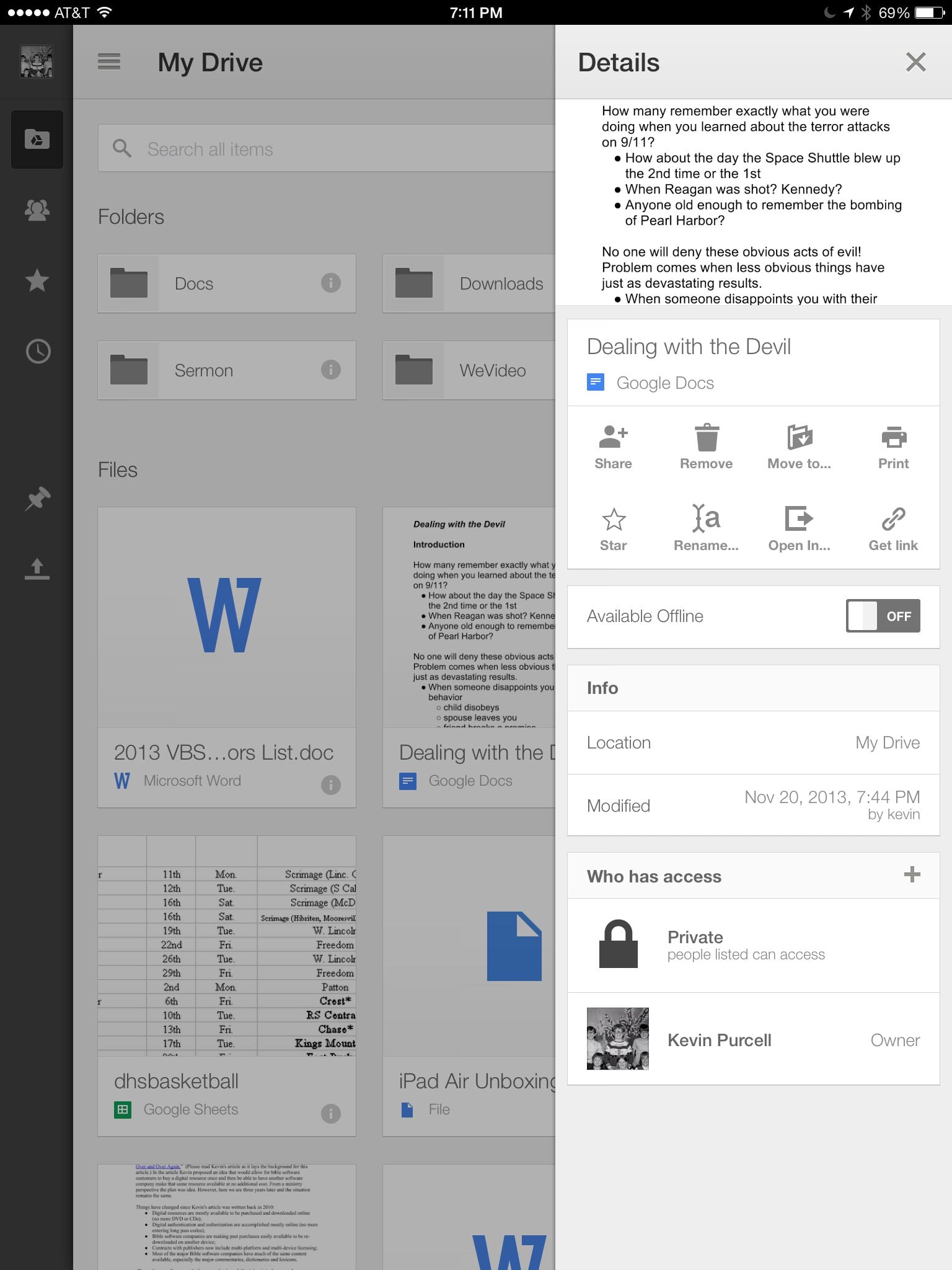Tap the Modified Nov 20, 2013 row
This screenshot has height=1270, width=952.
coord(754,805)
